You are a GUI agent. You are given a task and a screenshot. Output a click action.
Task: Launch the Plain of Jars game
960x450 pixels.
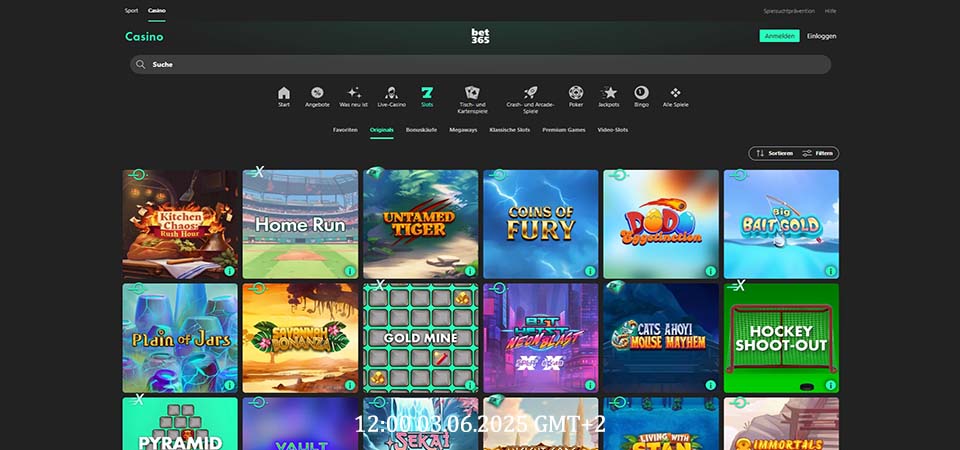[180, 338]
